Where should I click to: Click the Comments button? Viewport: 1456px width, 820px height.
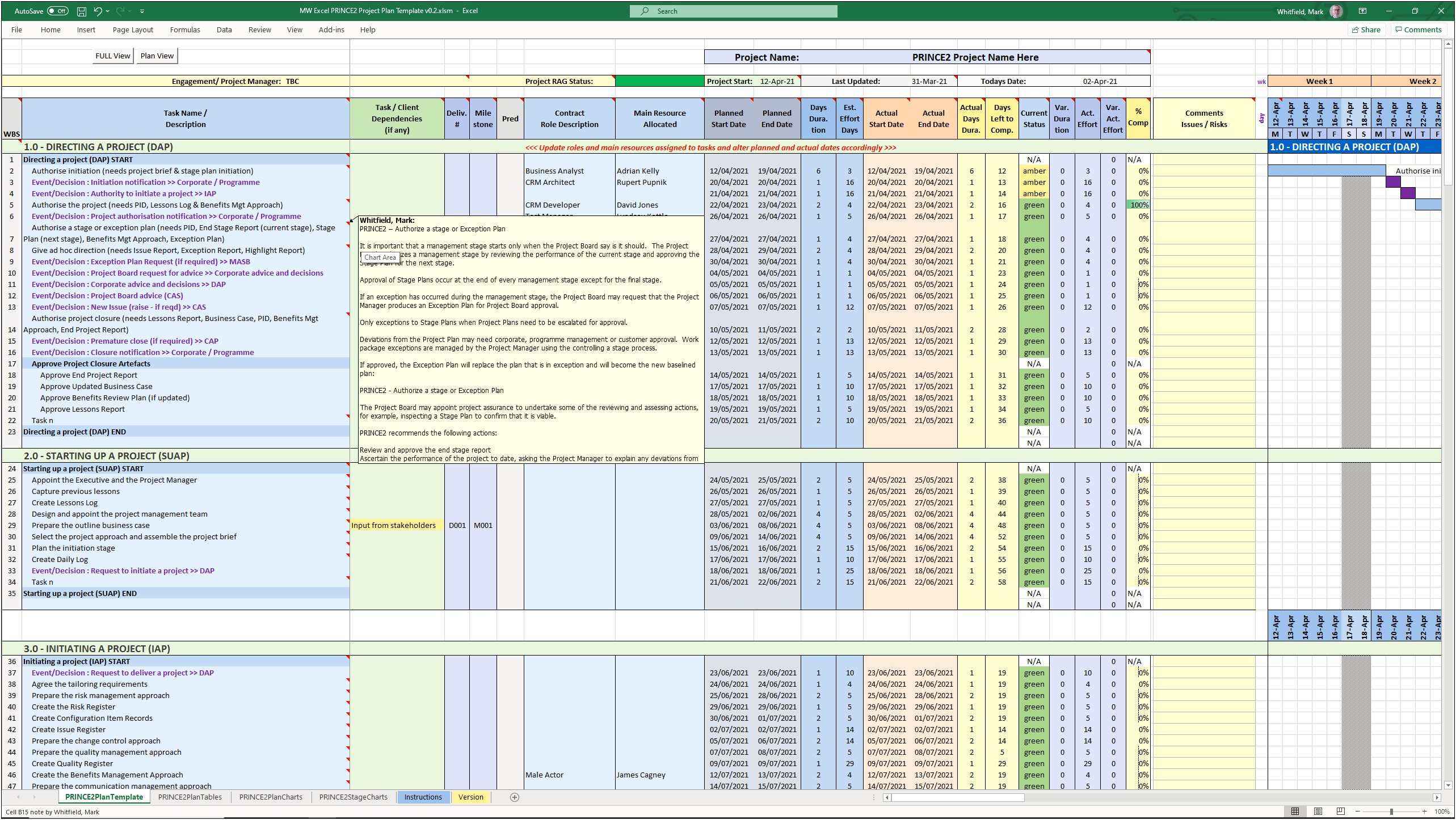tap(1418, 29)
